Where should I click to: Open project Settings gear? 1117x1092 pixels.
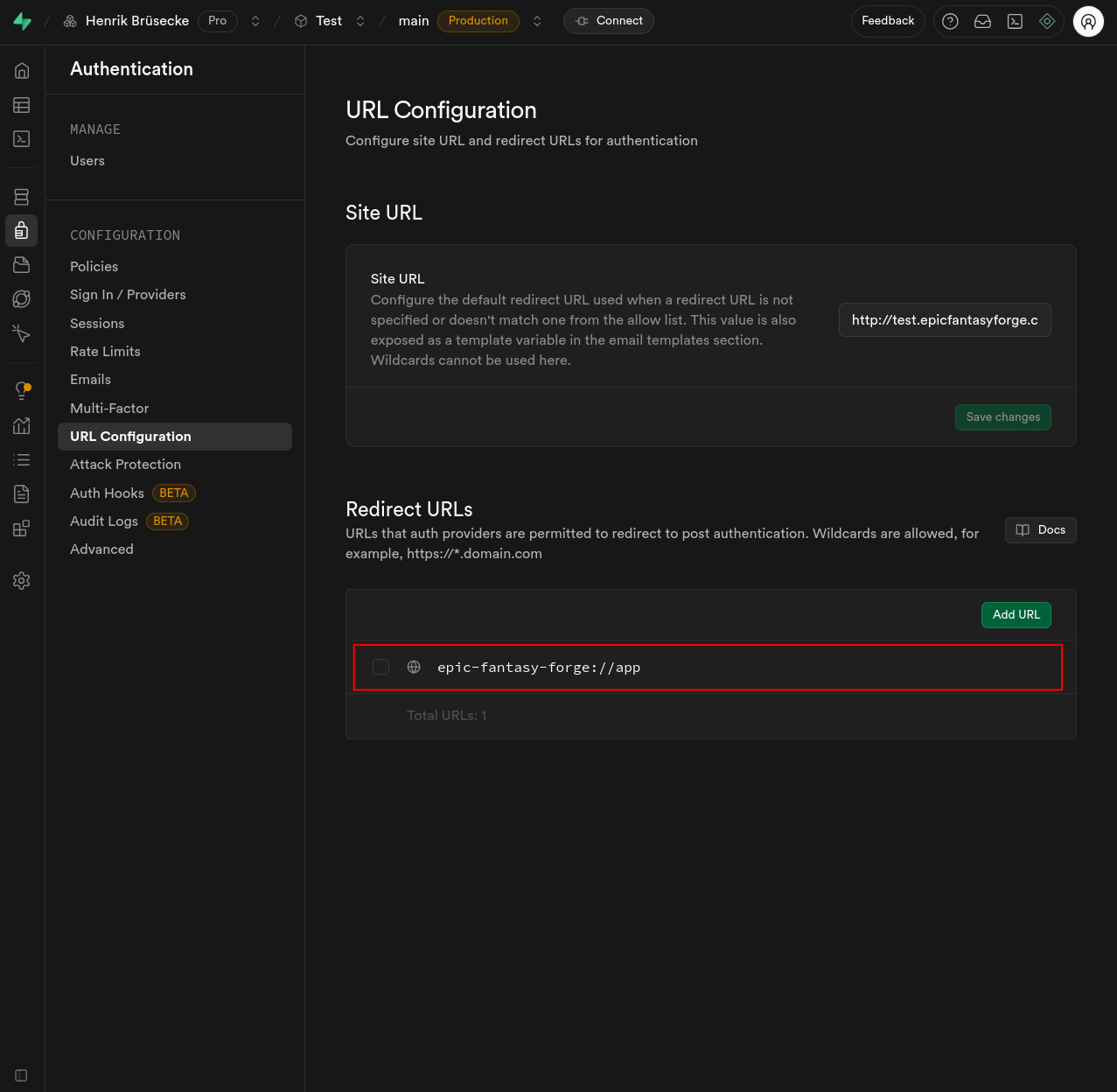[x=21, y=580]
